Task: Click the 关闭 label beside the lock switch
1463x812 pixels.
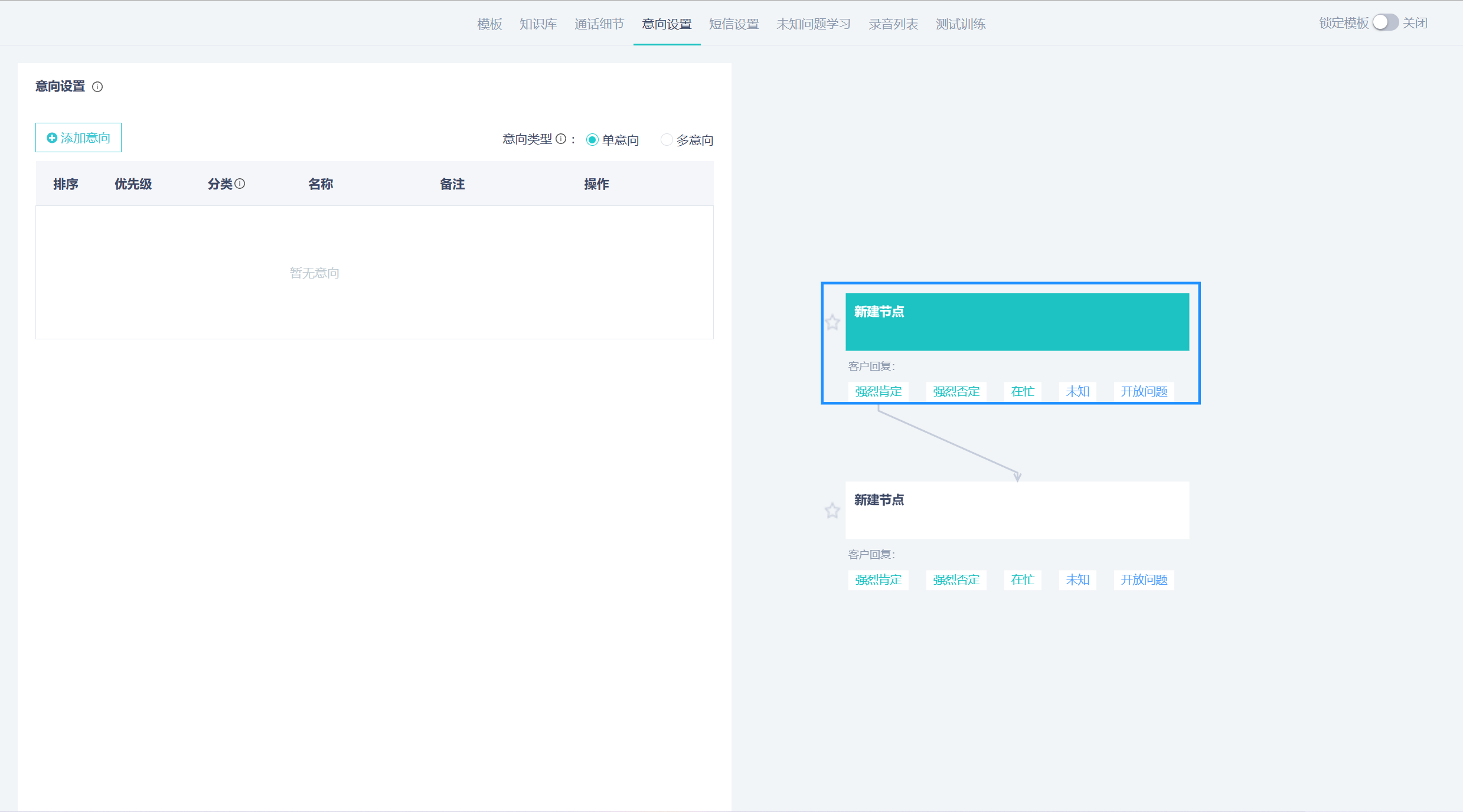Action: pyautogui.click(x=1415, y=23)
